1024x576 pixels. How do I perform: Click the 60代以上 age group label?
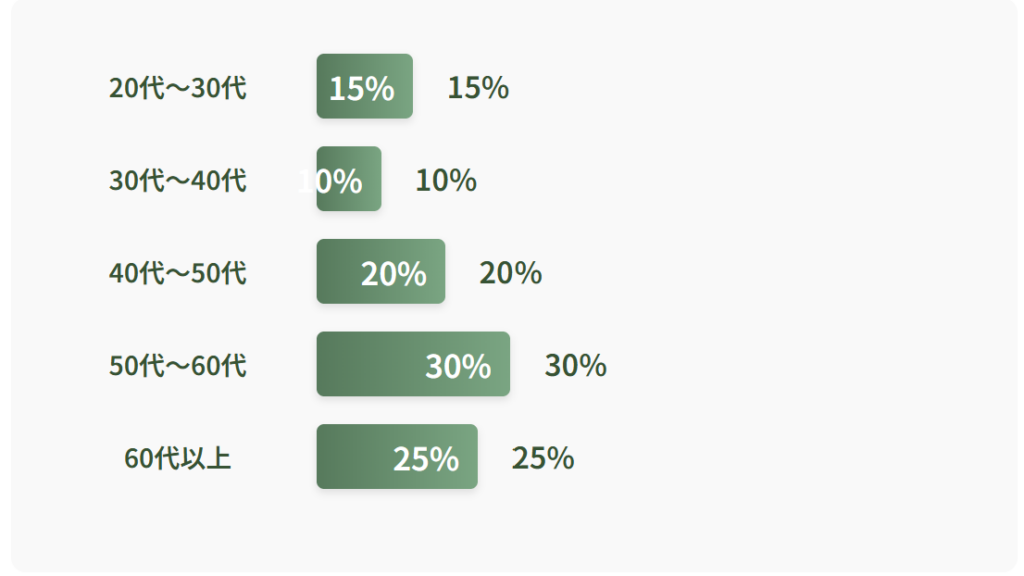[178, 458]
